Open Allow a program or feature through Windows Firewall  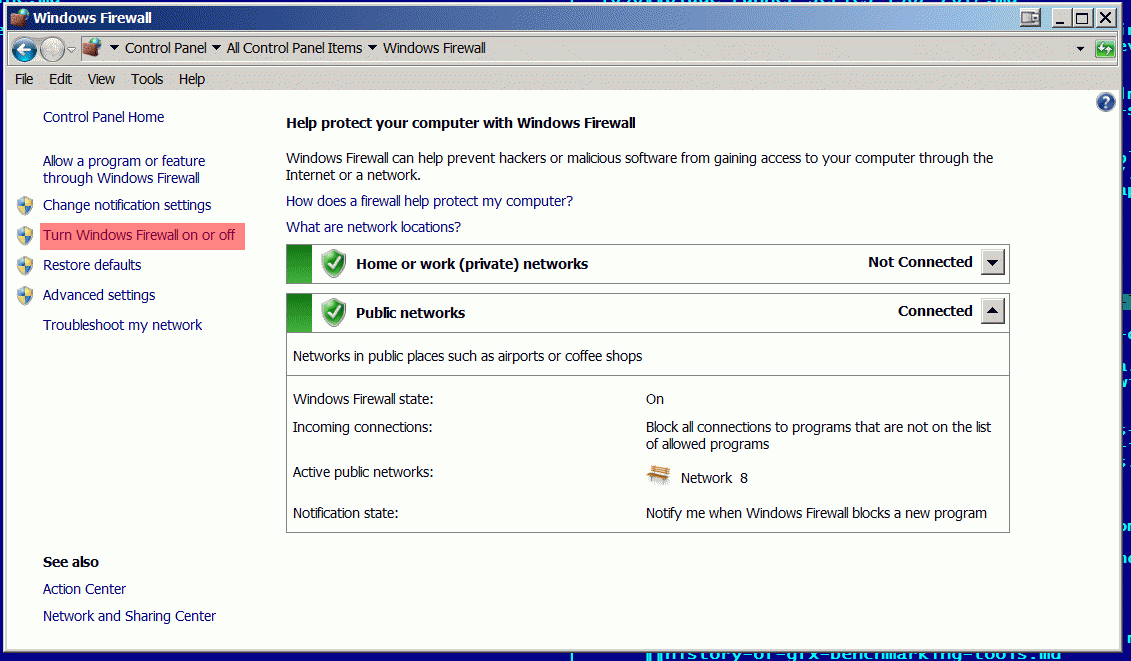coord(123,170)
